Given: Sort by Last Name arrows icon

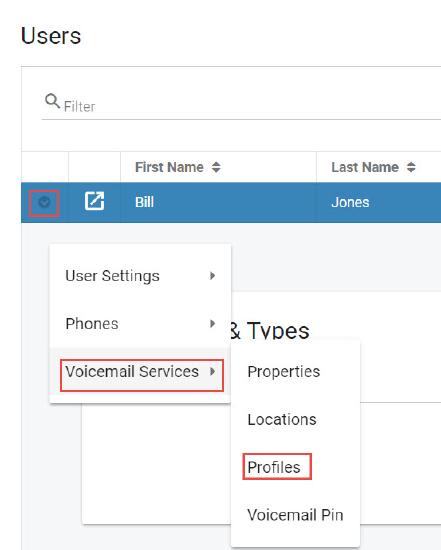Looking at the screenshot, I should pyautogui.click(x=411, y=167).
